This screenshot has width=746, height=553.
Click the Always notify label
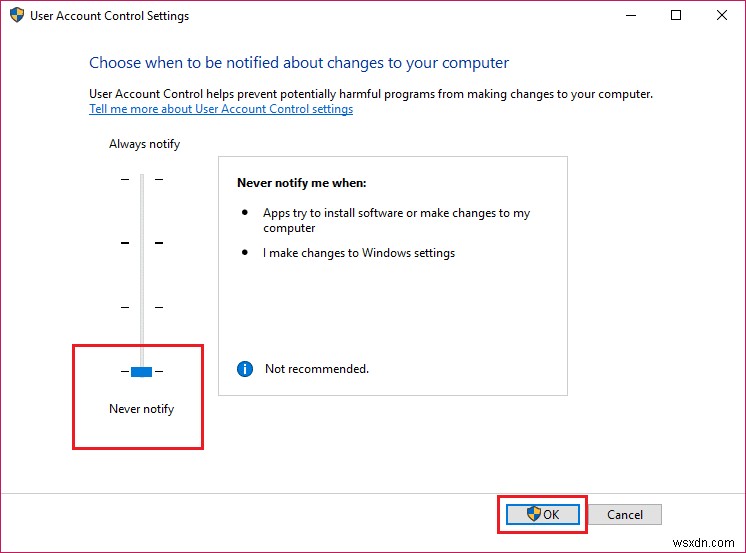tap(144, 144)
